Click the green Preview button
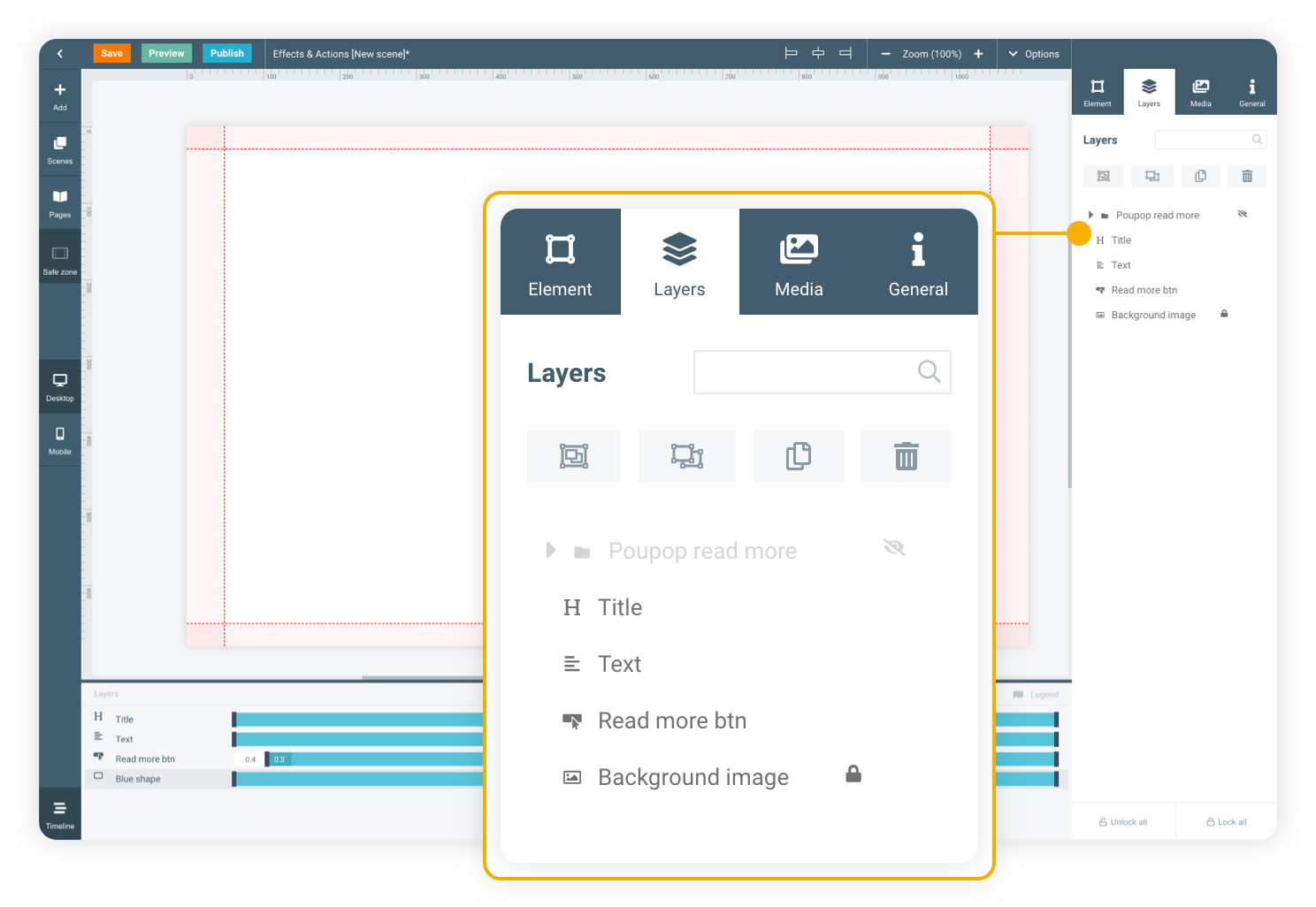 click(166, 53)
